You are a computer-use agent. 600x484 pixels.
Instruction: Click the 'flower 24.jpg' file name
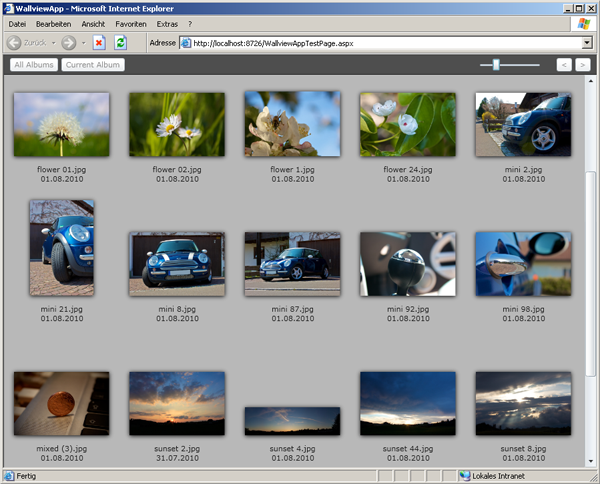pos(408,169)
